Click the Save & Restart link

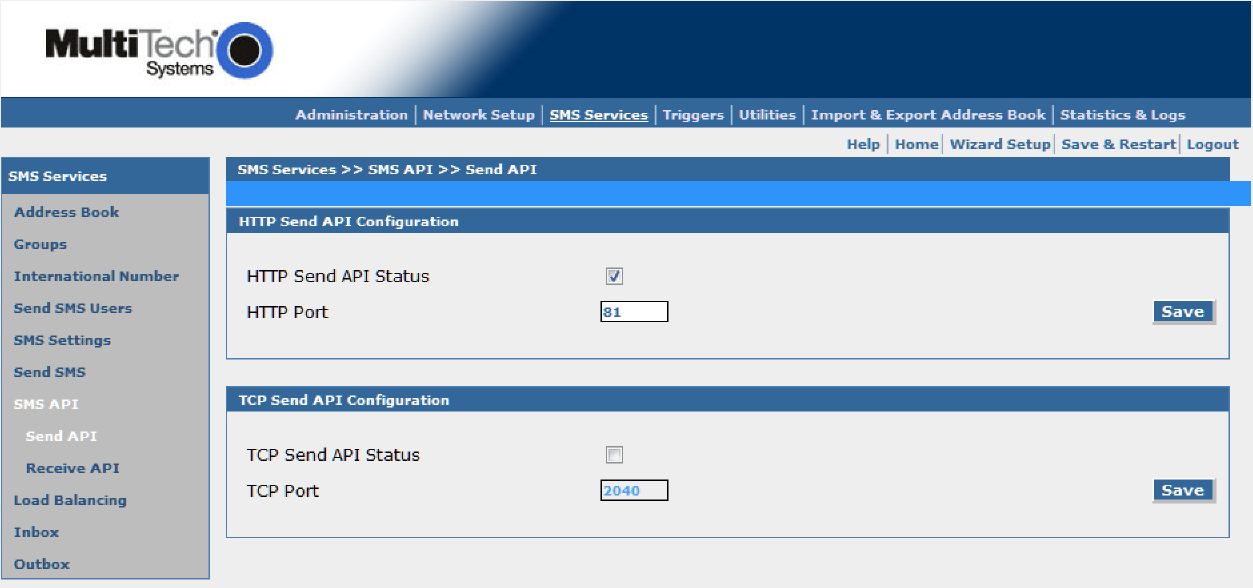click(x=1118, y=144)
